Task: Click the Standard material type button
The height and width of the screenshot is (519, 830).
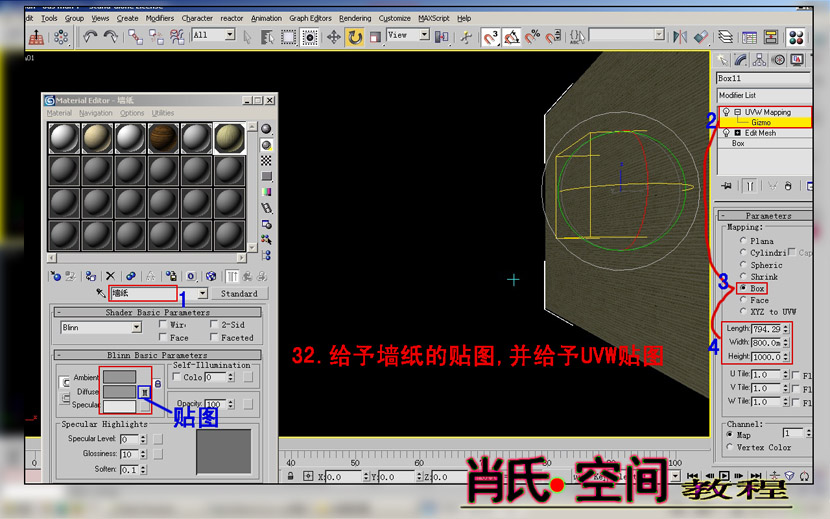Action: (x=239, y=294)
